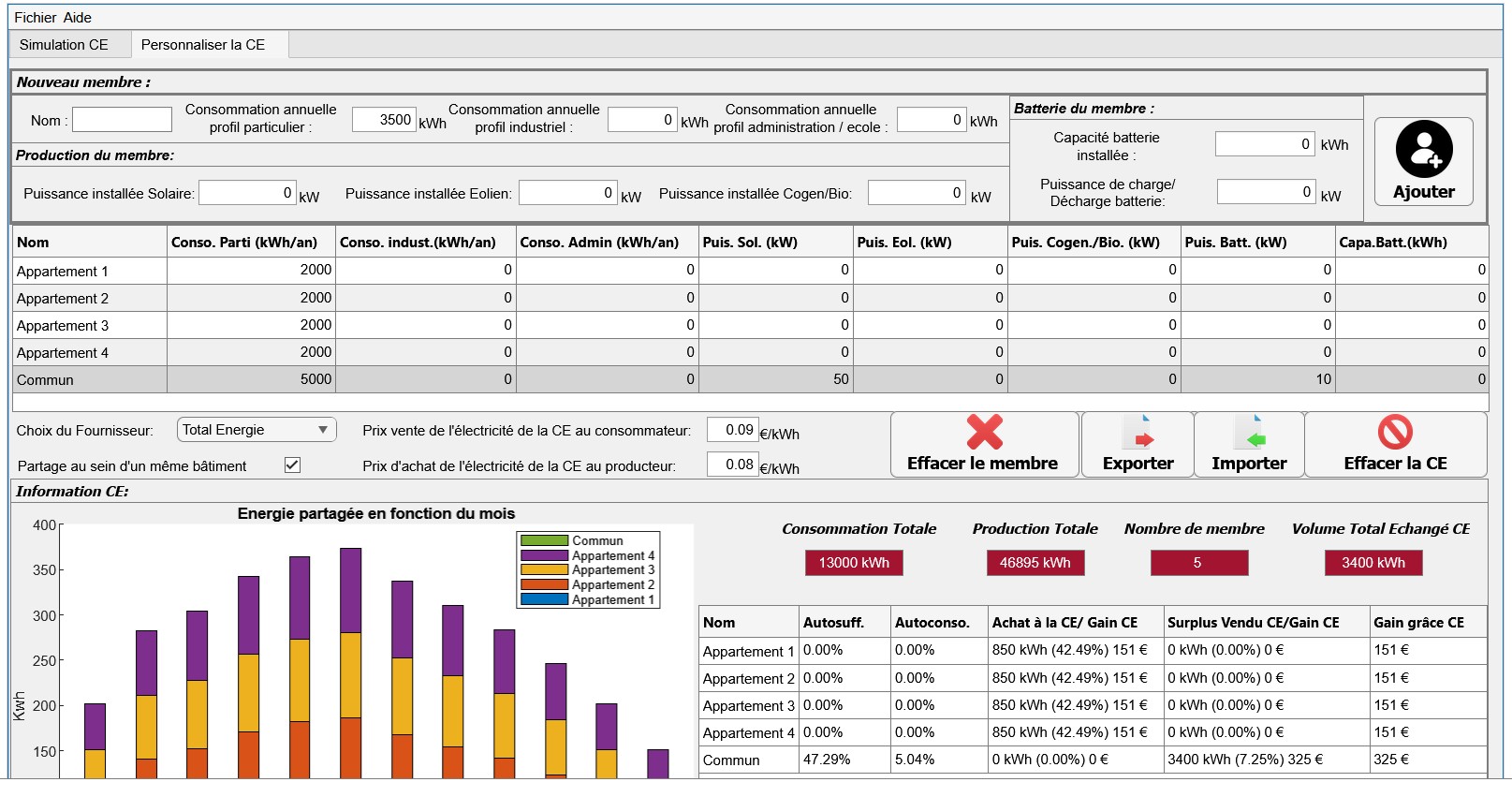Screen dimensions: 1512x797
Task: Click the Nom input field
Action: tap(123, 119)
